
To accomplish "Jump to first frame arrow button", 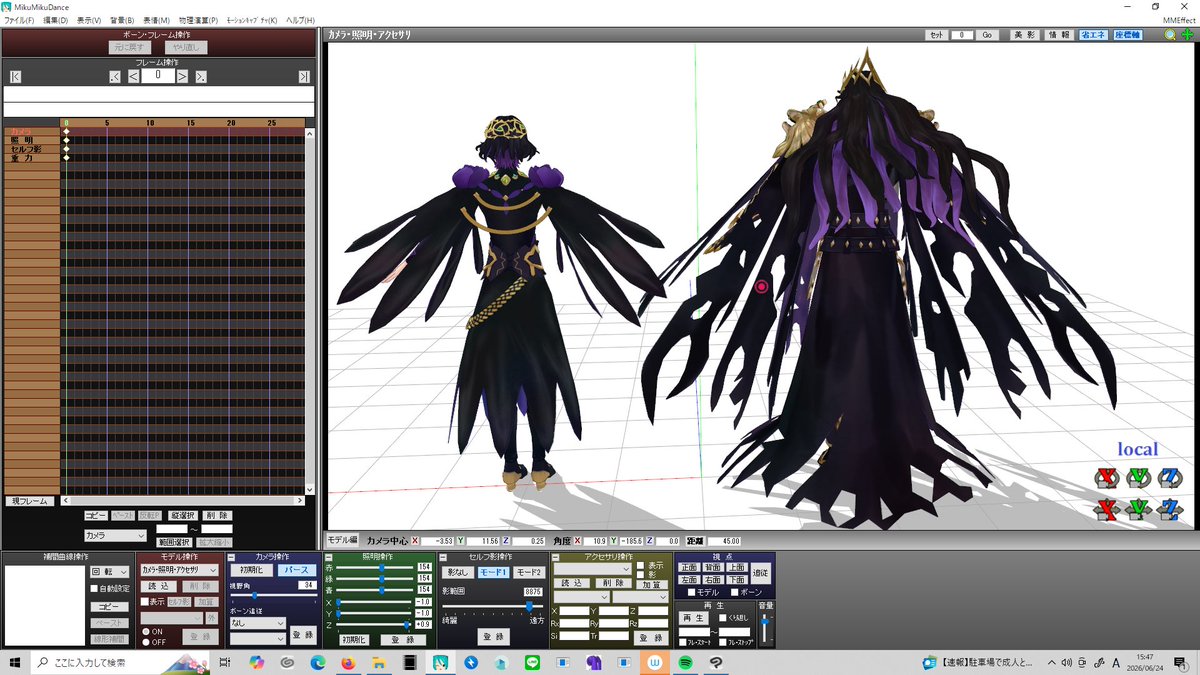I will click(x=15, y=76).
